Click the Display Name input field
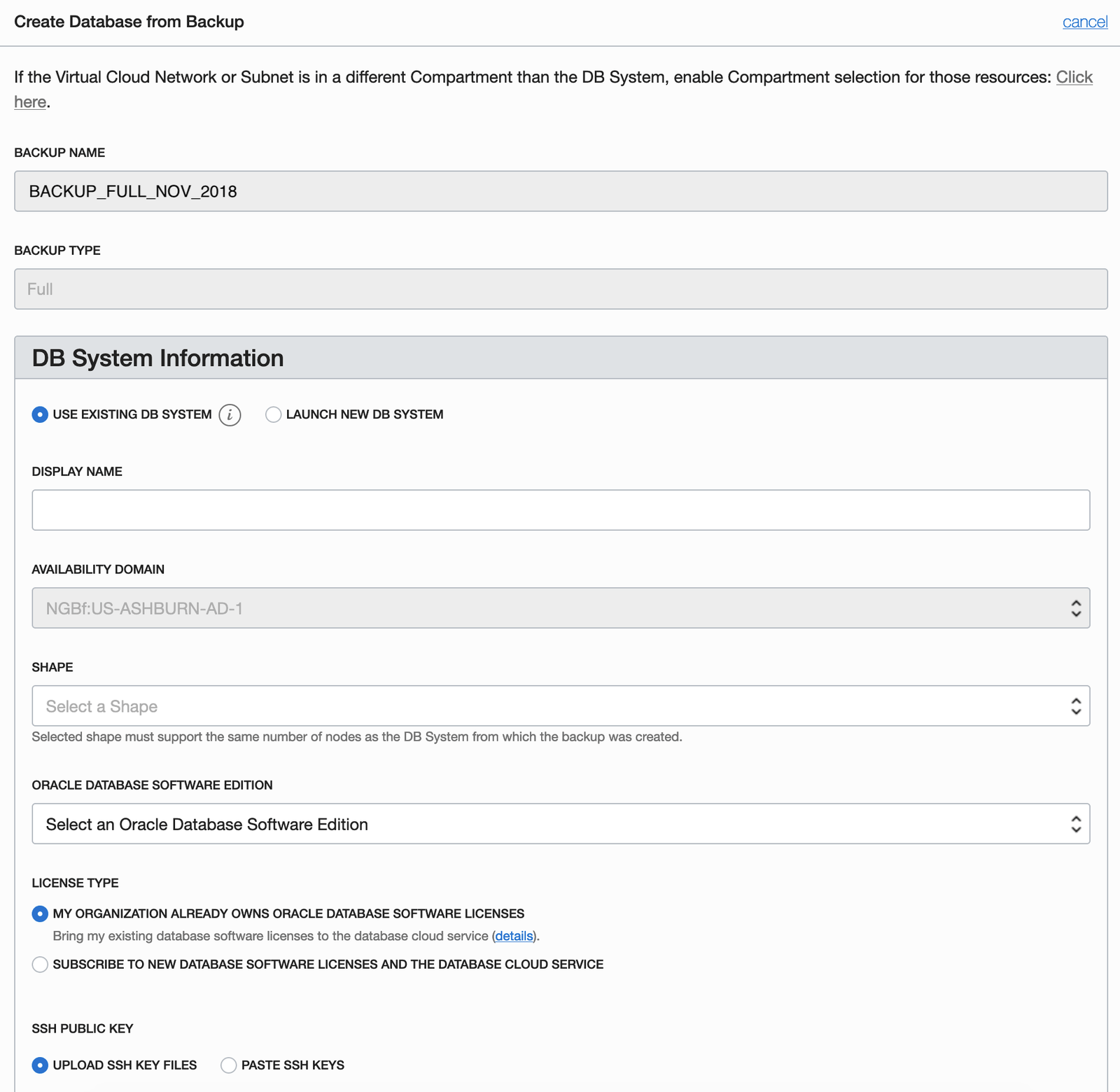 [560, 510]
